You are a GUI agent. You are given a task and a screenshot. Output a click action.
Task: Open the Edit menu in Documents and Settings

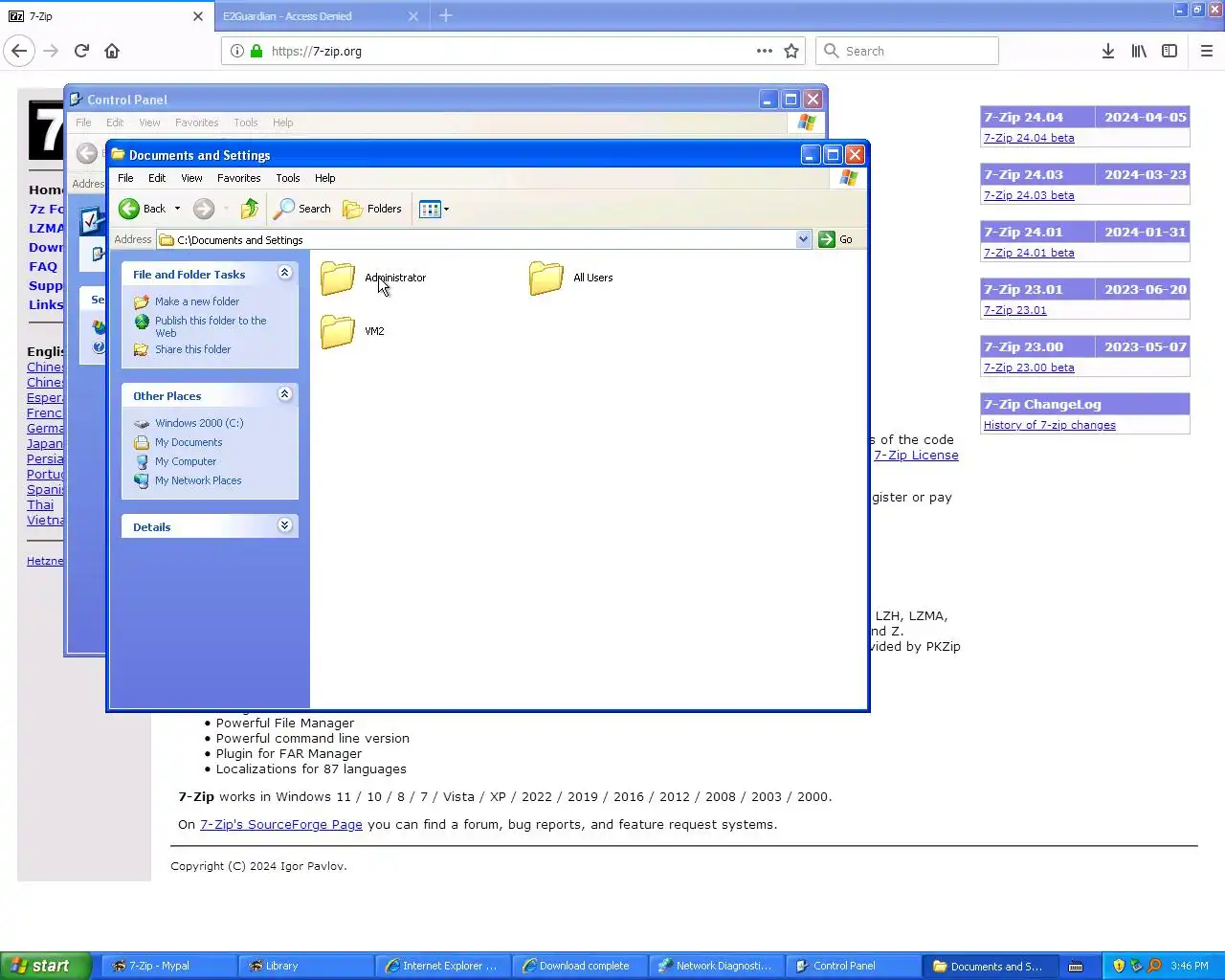coord(157,178)
